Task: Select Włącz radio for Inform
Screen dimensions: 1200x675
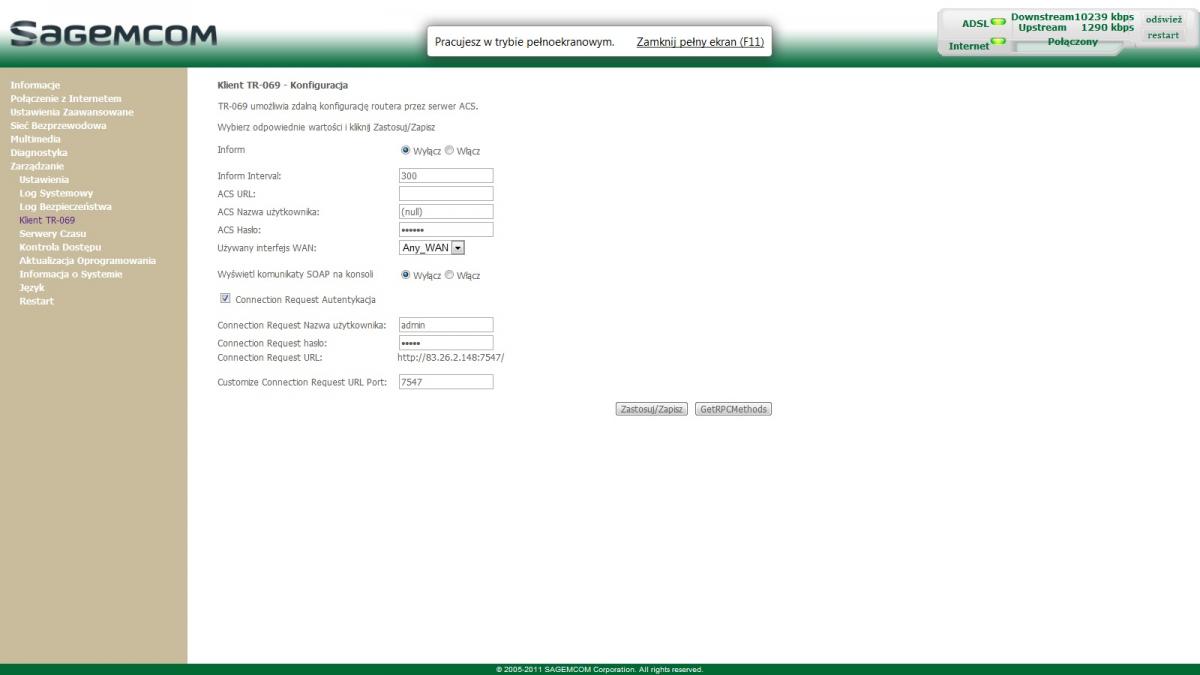Action: tap(449, 151)
